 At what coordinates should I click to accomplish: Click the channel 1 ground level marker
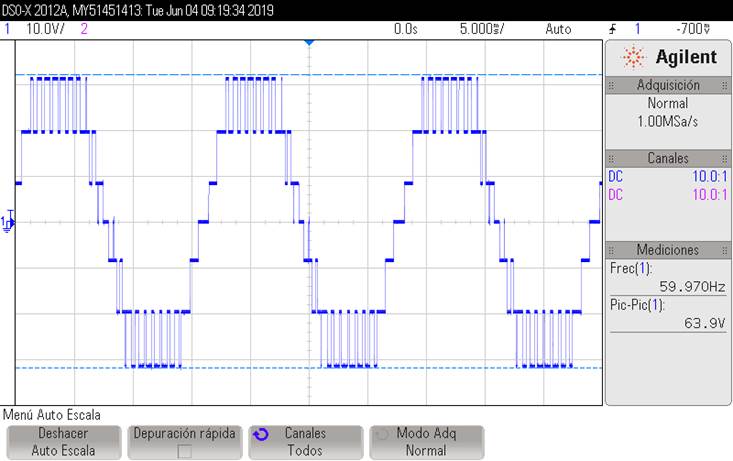click(9, 222)
